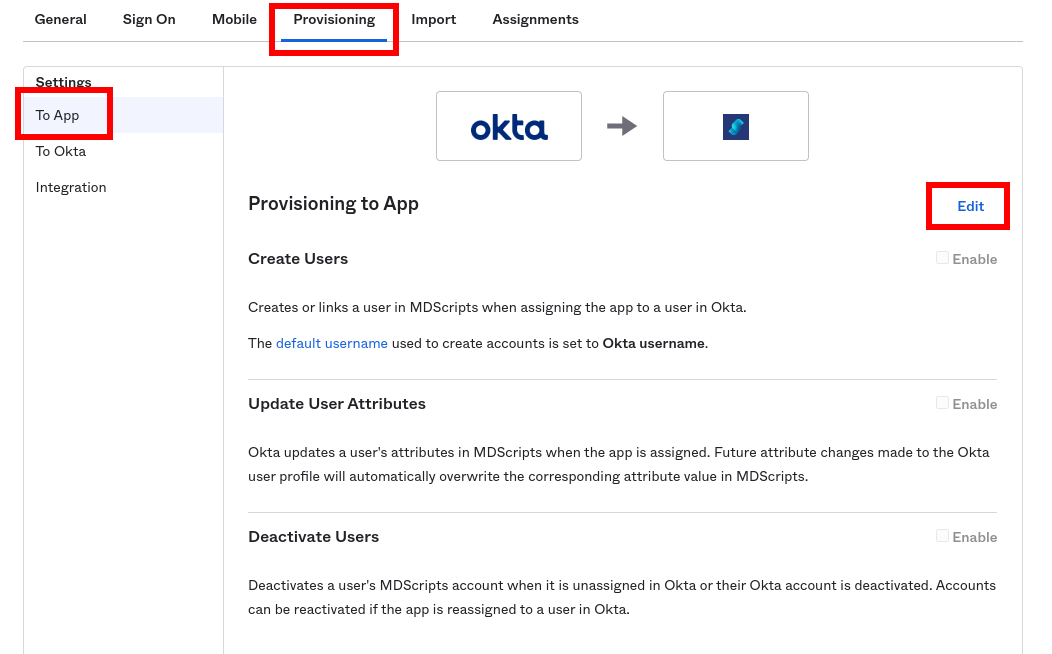Open the Mobile tab
The width and height of the screenshot is (1052, 654).
tap(234, 19)
